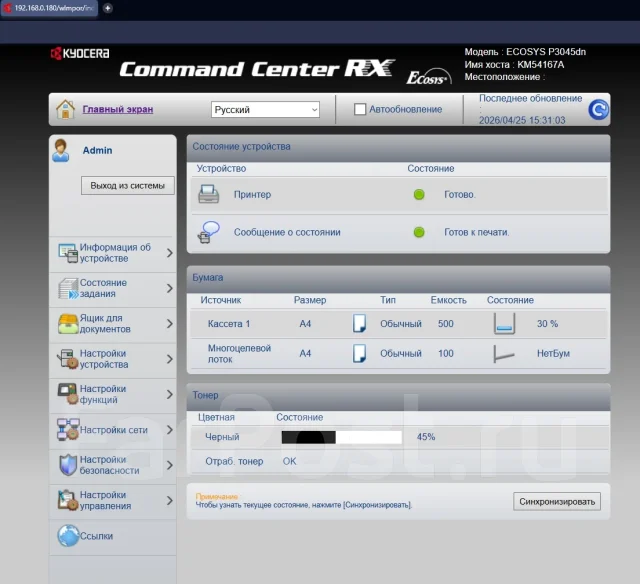Screen dimensions: 640x584
Task: Click the Kyocera logo
Action: pyautogui.click(x=80, y=53)
